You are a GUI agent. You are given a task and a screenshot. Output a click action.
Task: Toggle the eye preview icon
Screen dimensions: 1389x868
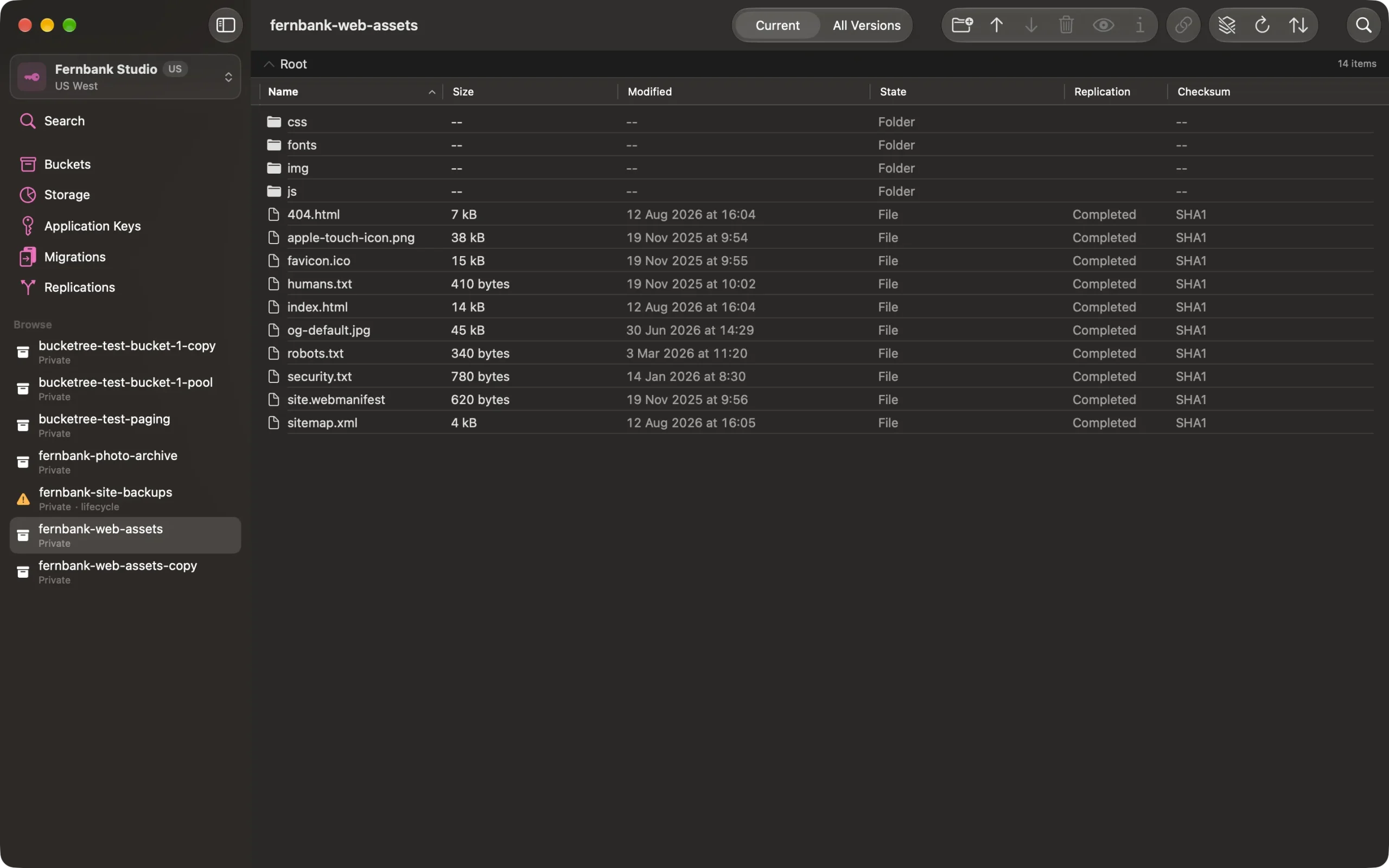(x=1103, y=25)
